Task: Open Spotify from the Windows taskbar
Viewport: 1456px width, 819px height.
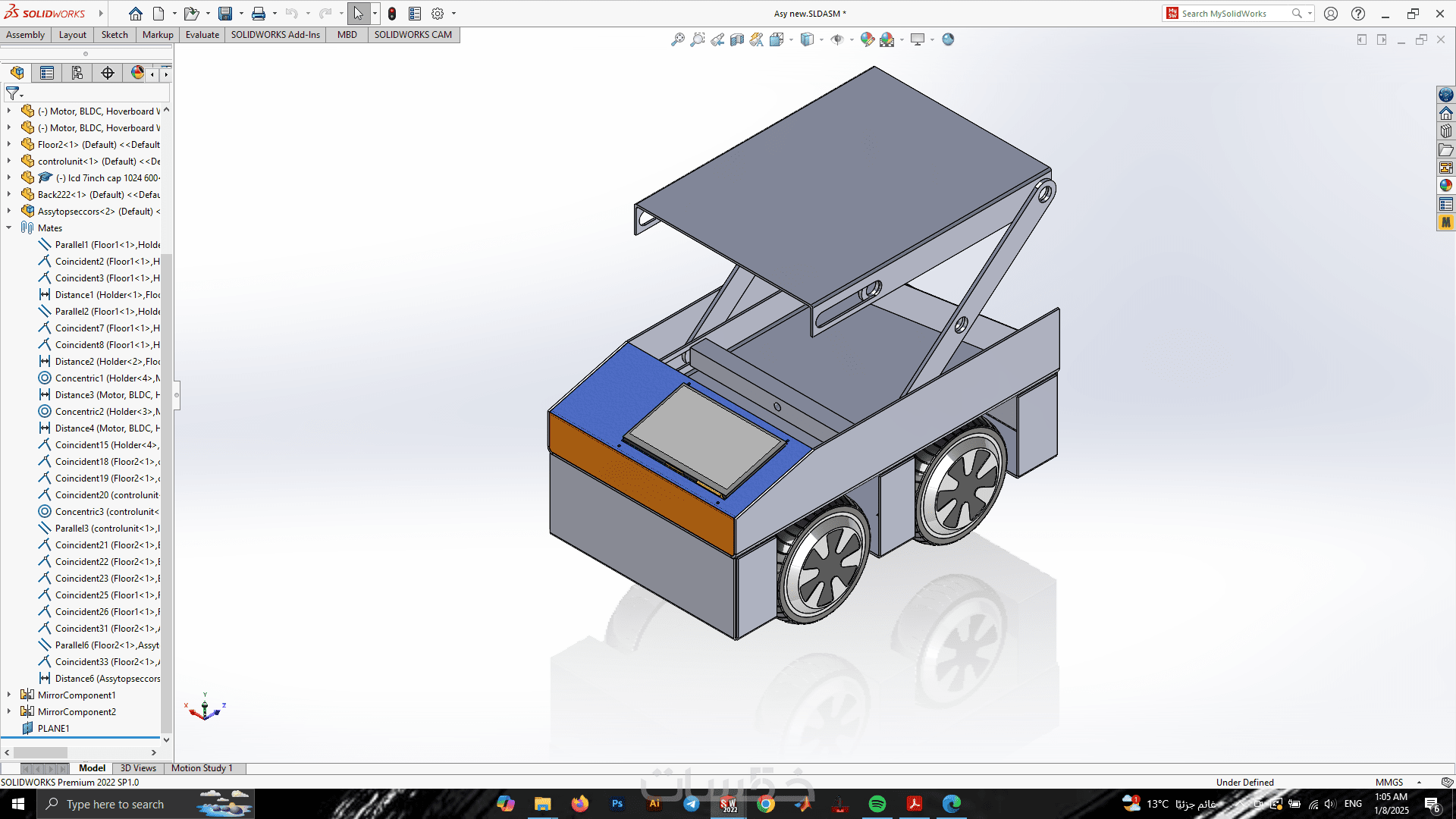Action: coord(877,804)
